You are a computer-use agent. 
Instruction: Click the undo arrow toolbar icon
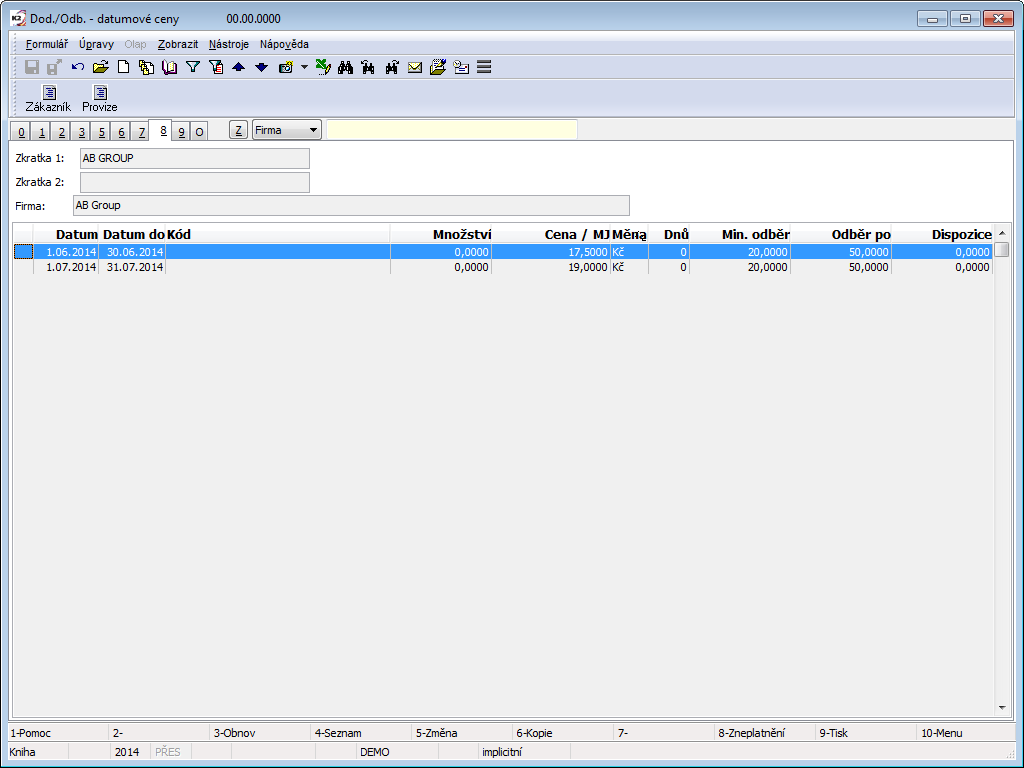coord(78,67)
